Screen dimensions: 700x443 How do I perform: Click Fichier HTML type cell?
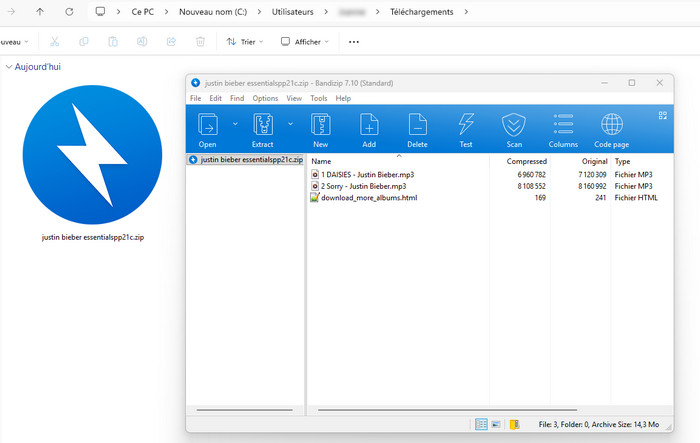click(x=636, y=198)
